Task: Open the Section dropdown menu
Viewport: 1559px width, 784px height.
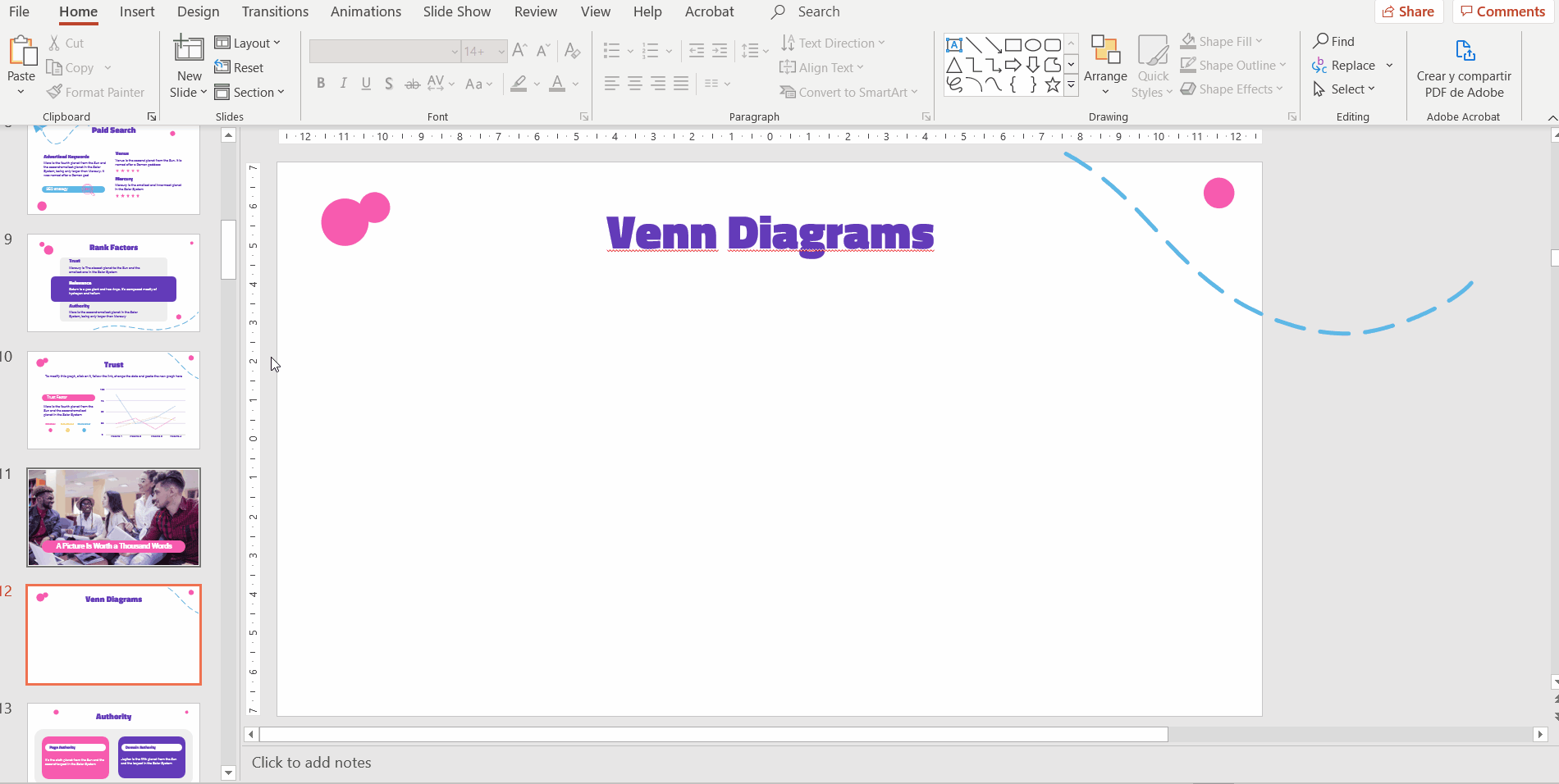Action: click(x=249, y=92)
